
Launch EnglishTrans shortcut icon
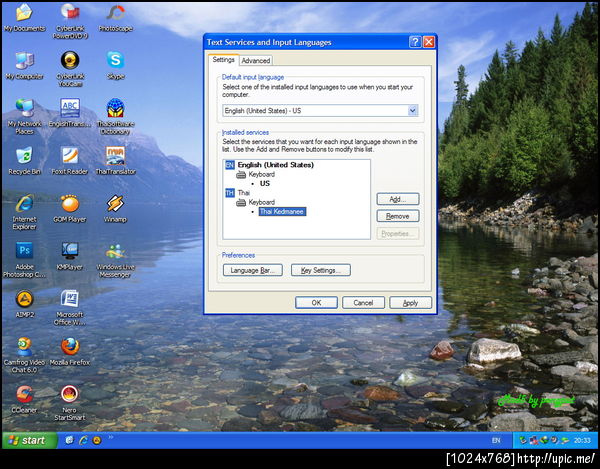[70, 113]
